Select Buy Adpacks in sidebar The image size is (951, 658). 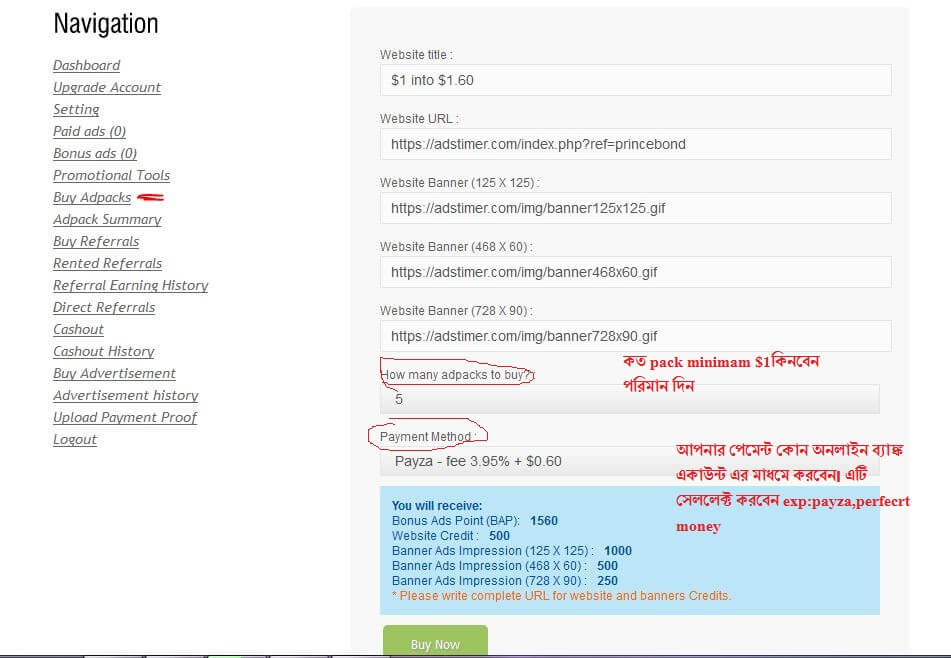click(92, 197)
